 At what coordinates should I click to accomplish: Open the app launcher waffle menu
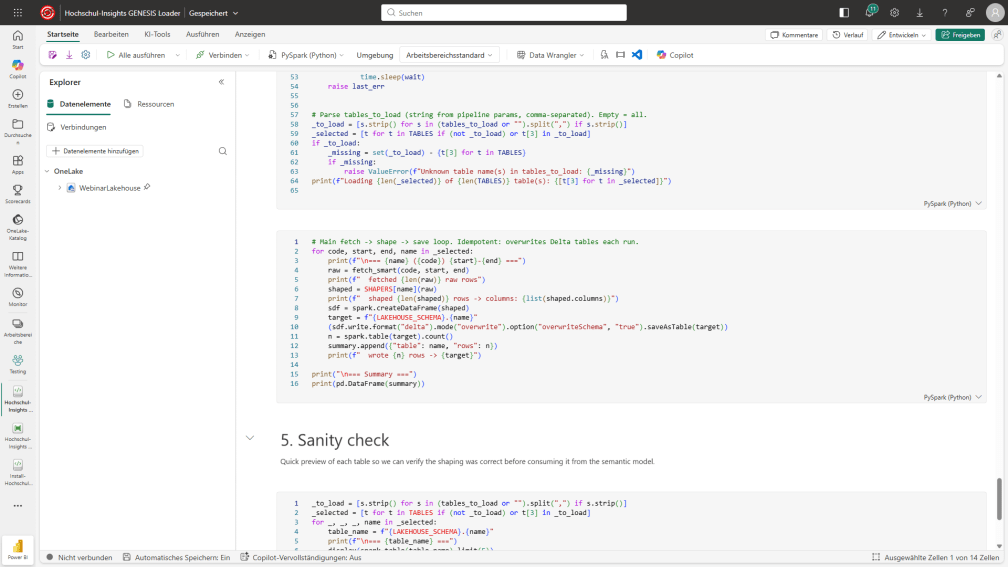[x=17, y=12]
